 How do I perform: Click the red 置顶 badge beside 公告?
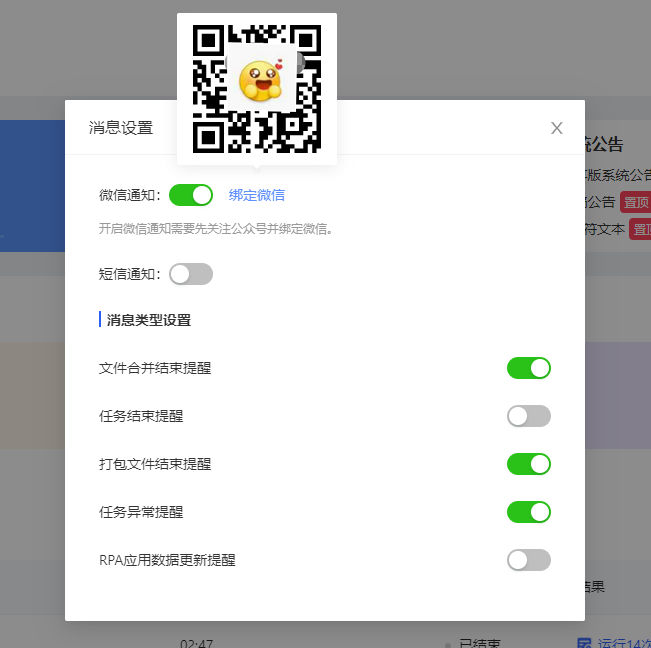coord(635,202)
